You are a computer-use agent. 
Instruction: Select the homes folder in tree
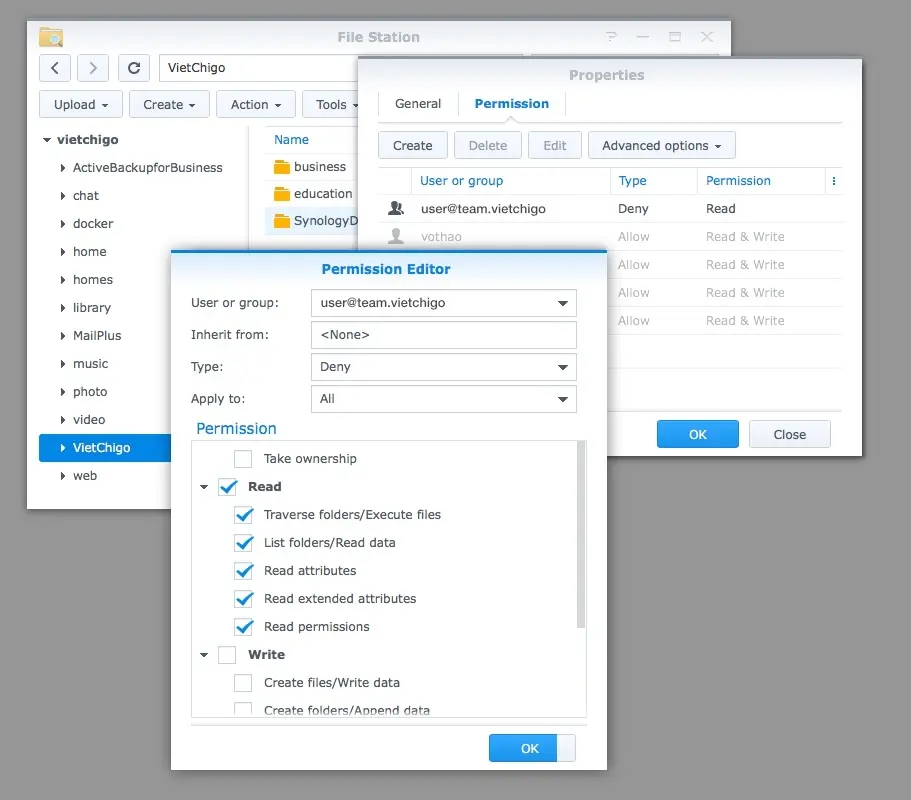[93, 280]
